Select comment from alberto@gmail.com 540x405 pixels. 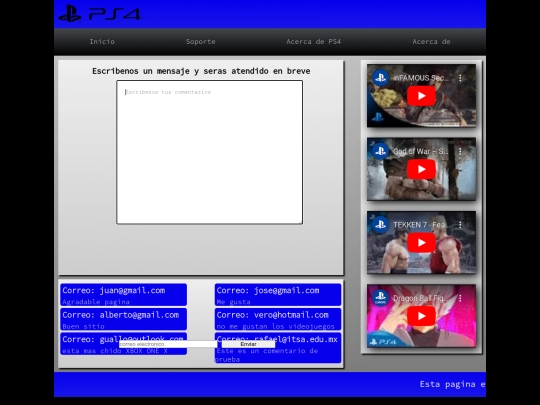[124, 319]
